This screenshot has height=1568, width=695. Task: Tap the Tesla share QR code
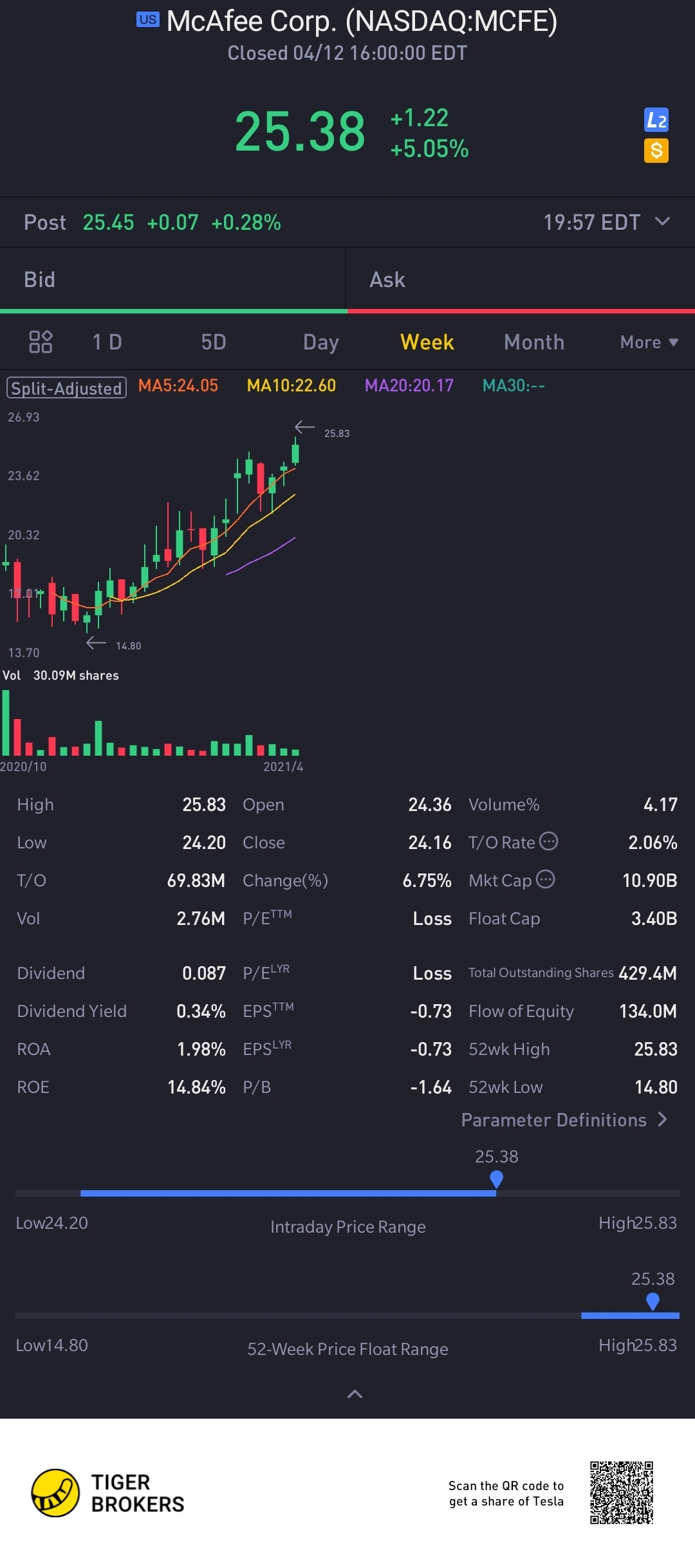pyautogui.click(x=622, y=1493)
